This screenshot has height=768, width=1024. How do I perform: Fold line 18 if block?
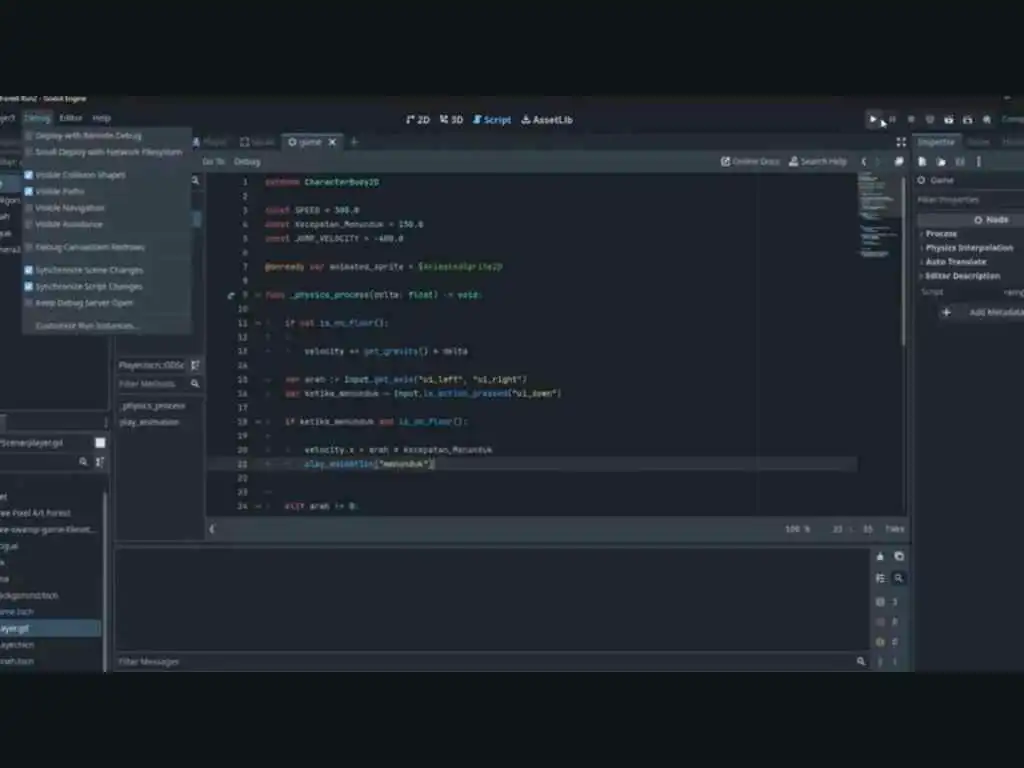pos(257,422)
